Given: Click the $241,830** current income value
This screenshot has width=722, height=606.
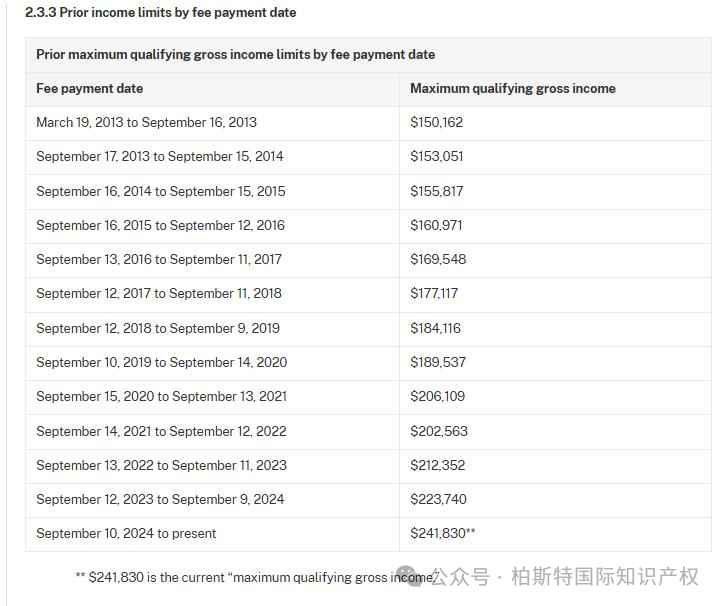Looking at the screenshot, I should click(442, 533).
